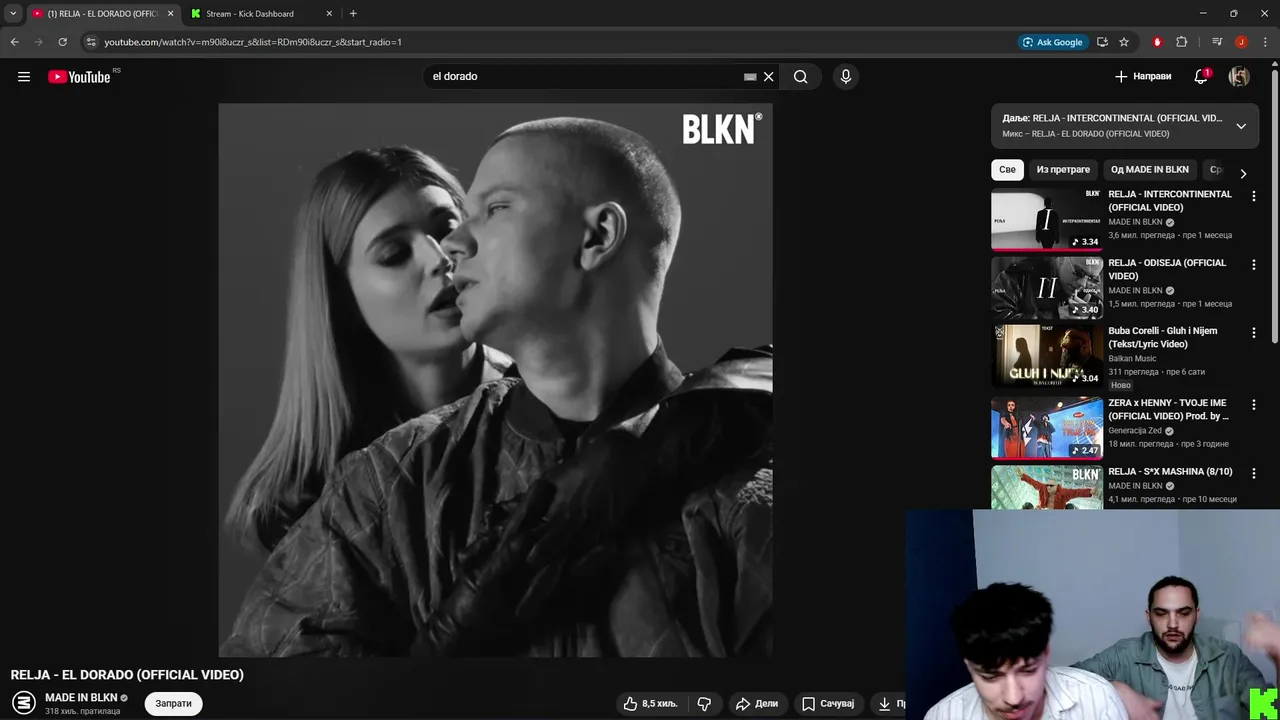Open RELJA - ODISEJA video title
Image resolution: width=1280 pixels, height=720 pixels.
point(1167,269)
